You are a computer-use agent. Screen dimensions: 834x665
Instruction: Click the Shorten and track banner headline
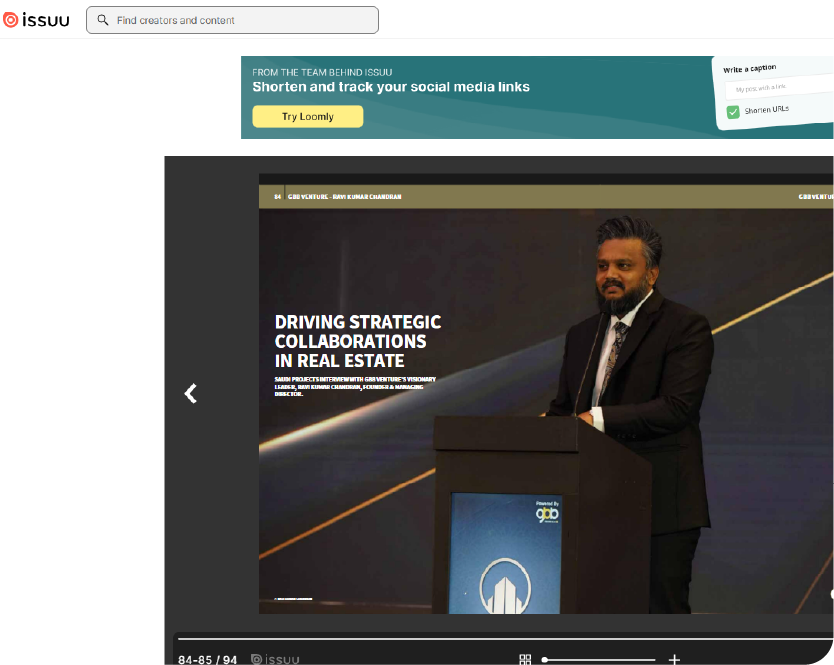coord(391,87)
